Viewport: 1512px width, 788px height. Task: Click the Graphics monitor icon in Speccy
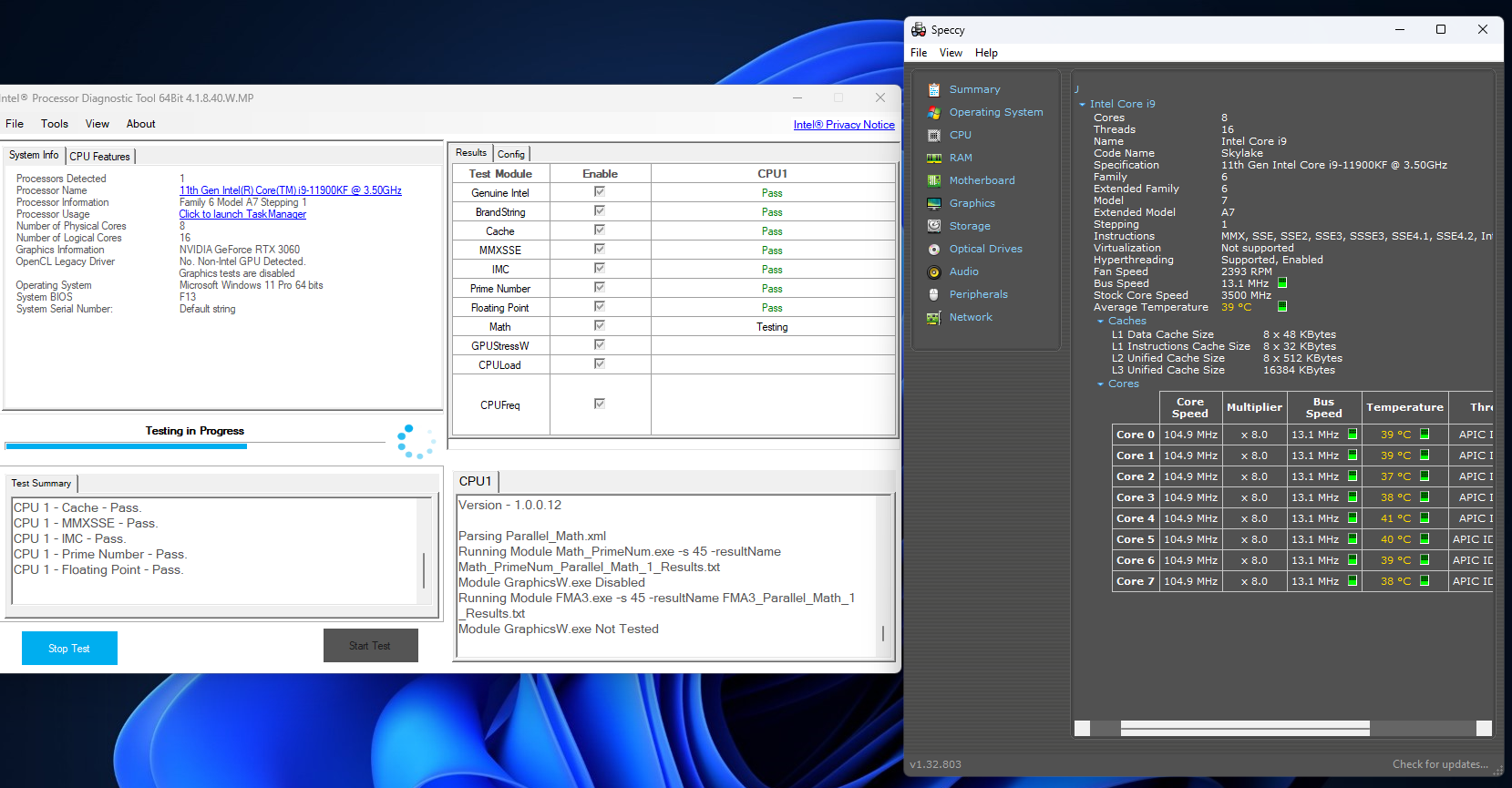click(x=934, y=203)
